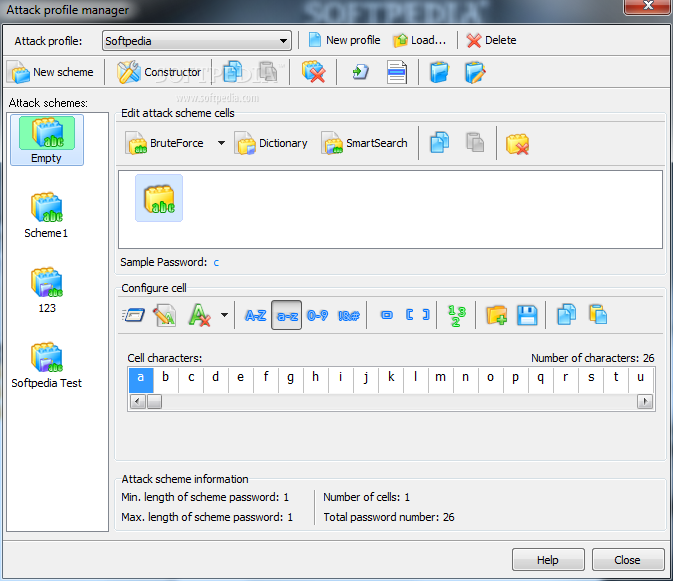673x581 pixels.
Task: Click the clipboard paste icon in Configure cell
Action: (x=598, y=315)
